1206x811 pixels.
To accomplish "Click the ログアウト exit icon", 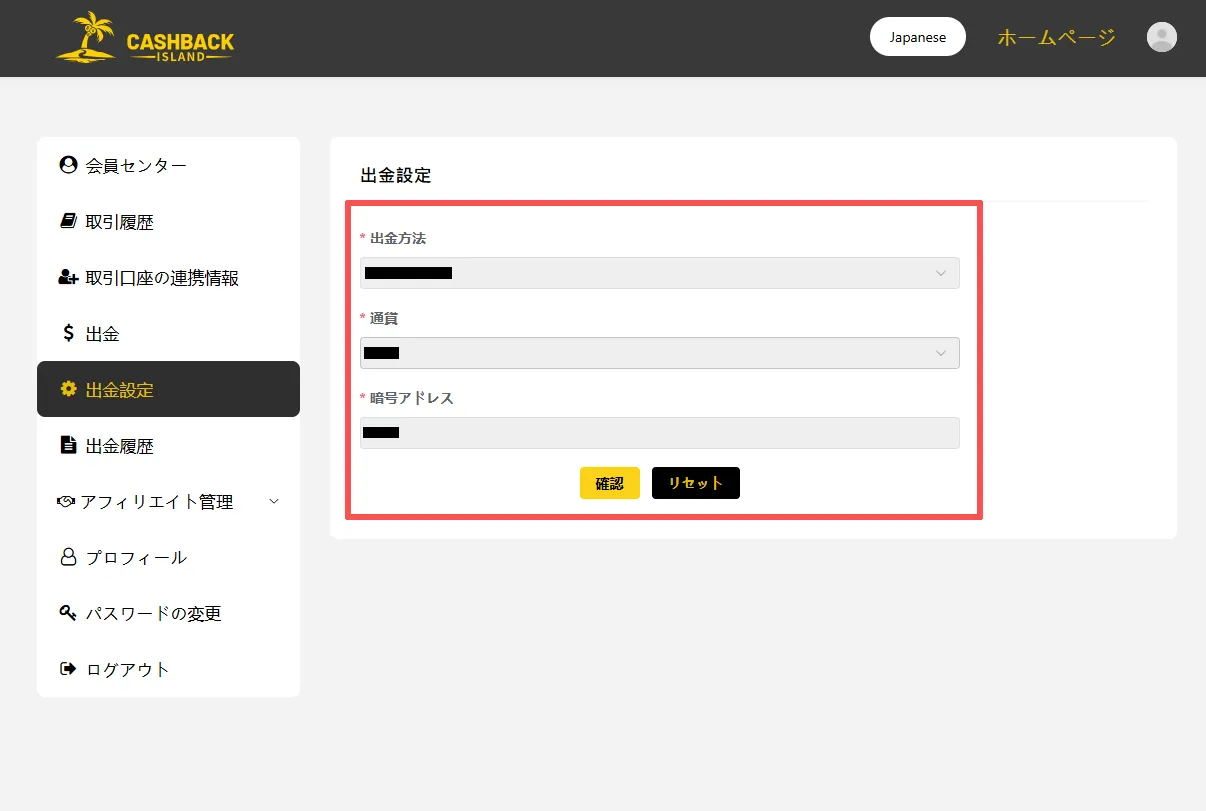I will pyautogui.click(x=68, y=669).
